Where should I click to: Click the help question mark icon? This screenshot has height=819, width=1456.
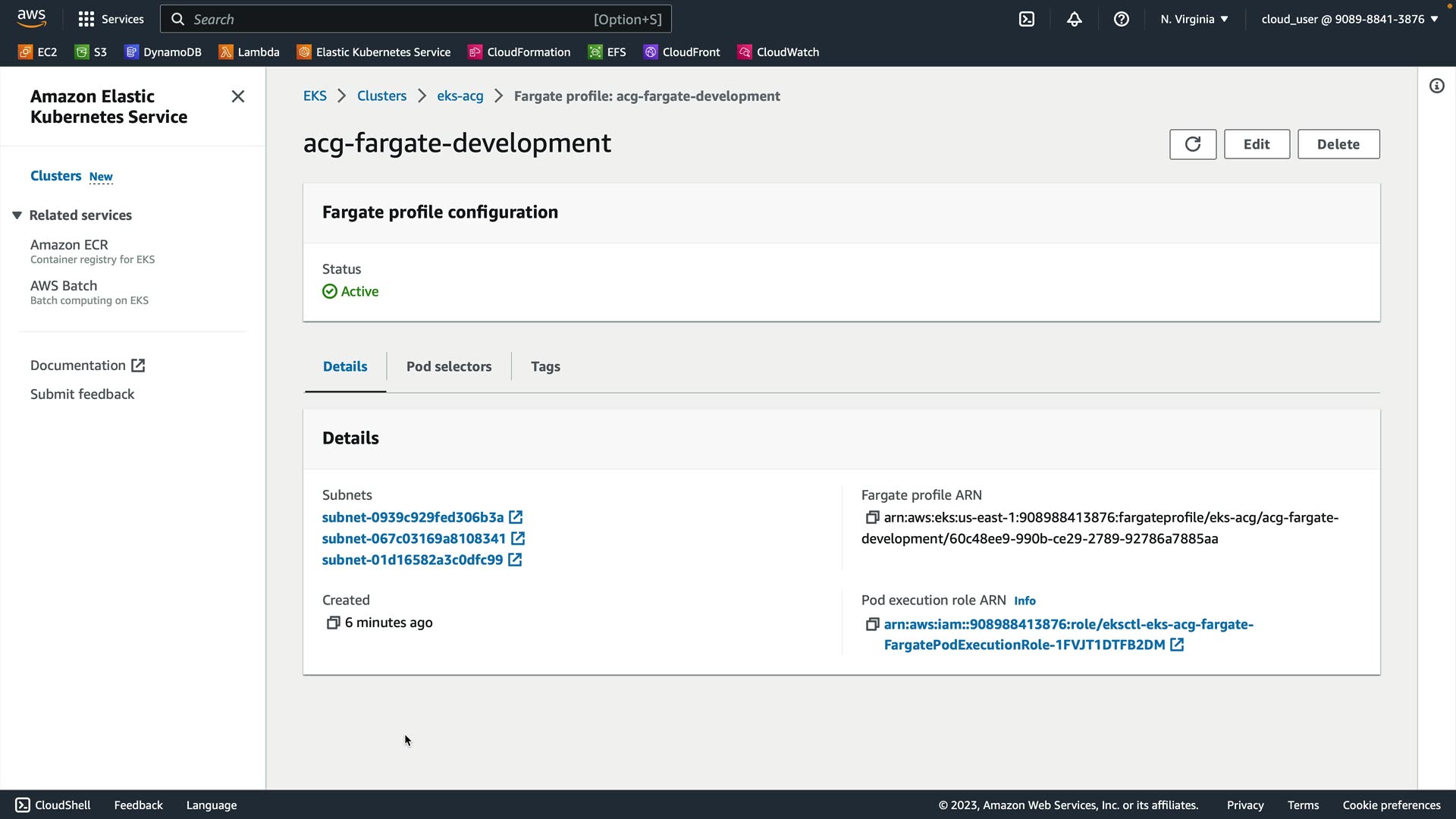click(1121, 19)
